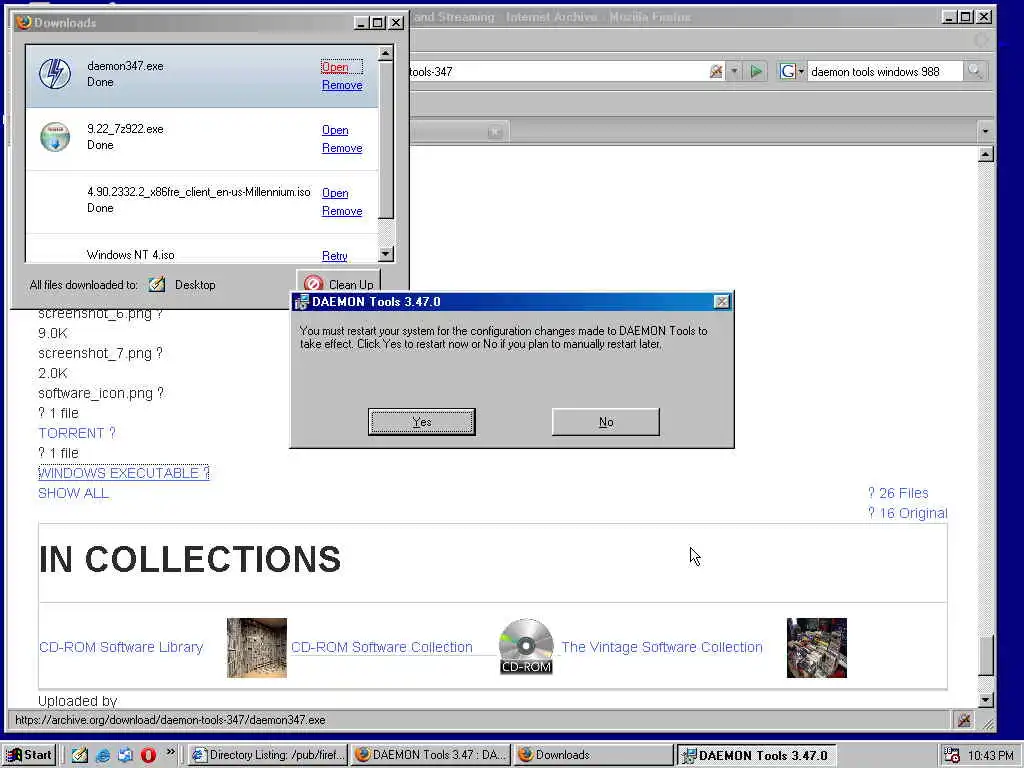The image size is (1024, 768).
Task: Switch to DAEMON Tools 3.47 Firefox taskbar button
Action: click(430, 755)
